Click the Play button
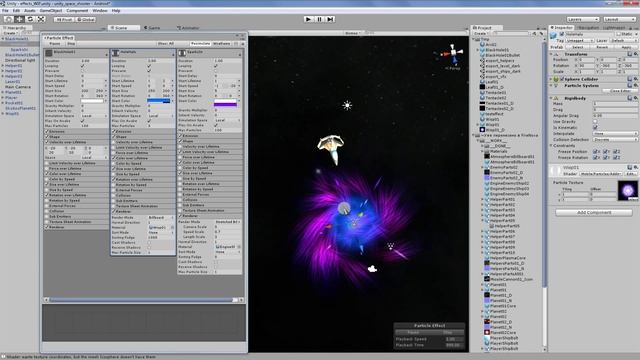The width and height of the screenshot is (640, 360). point(309,19)
